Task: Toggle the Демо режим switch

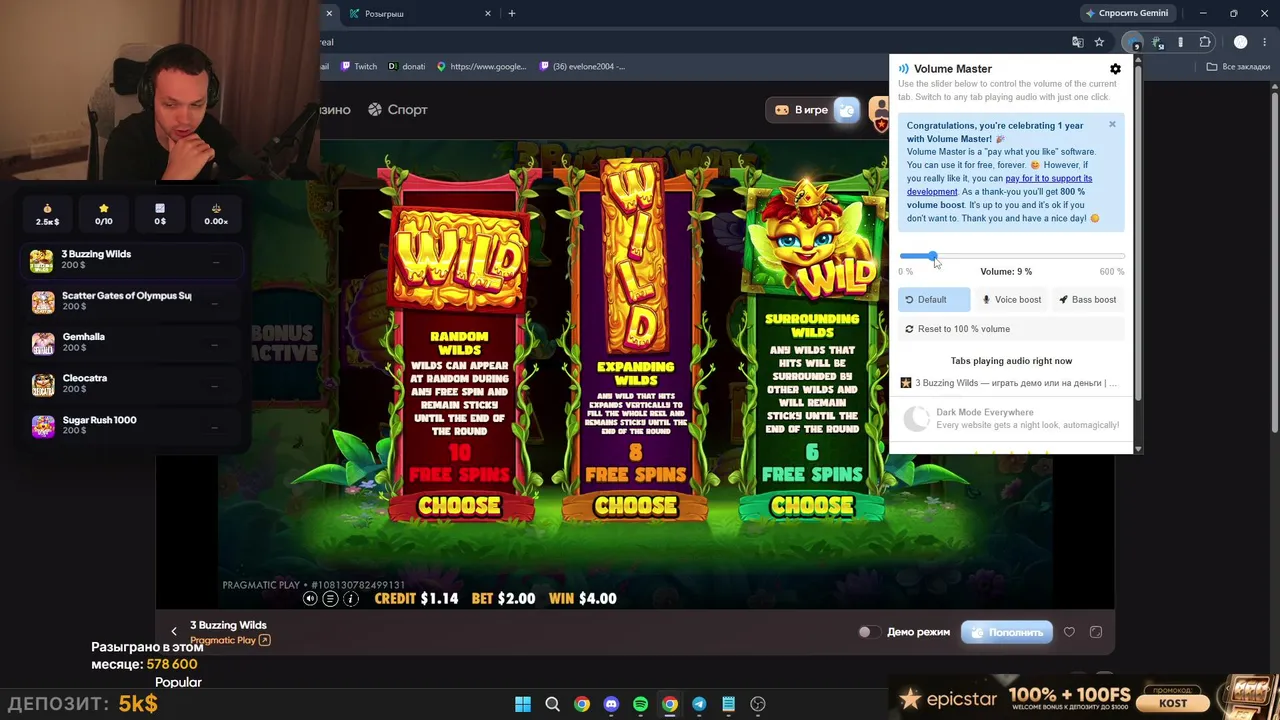Action: tap(868, 632)
